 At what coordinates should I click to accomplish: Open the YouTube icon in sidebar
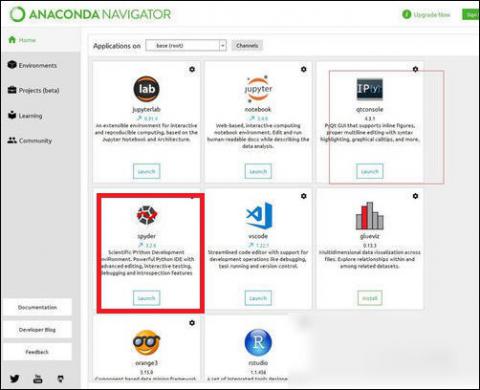(x=38, y=379)
